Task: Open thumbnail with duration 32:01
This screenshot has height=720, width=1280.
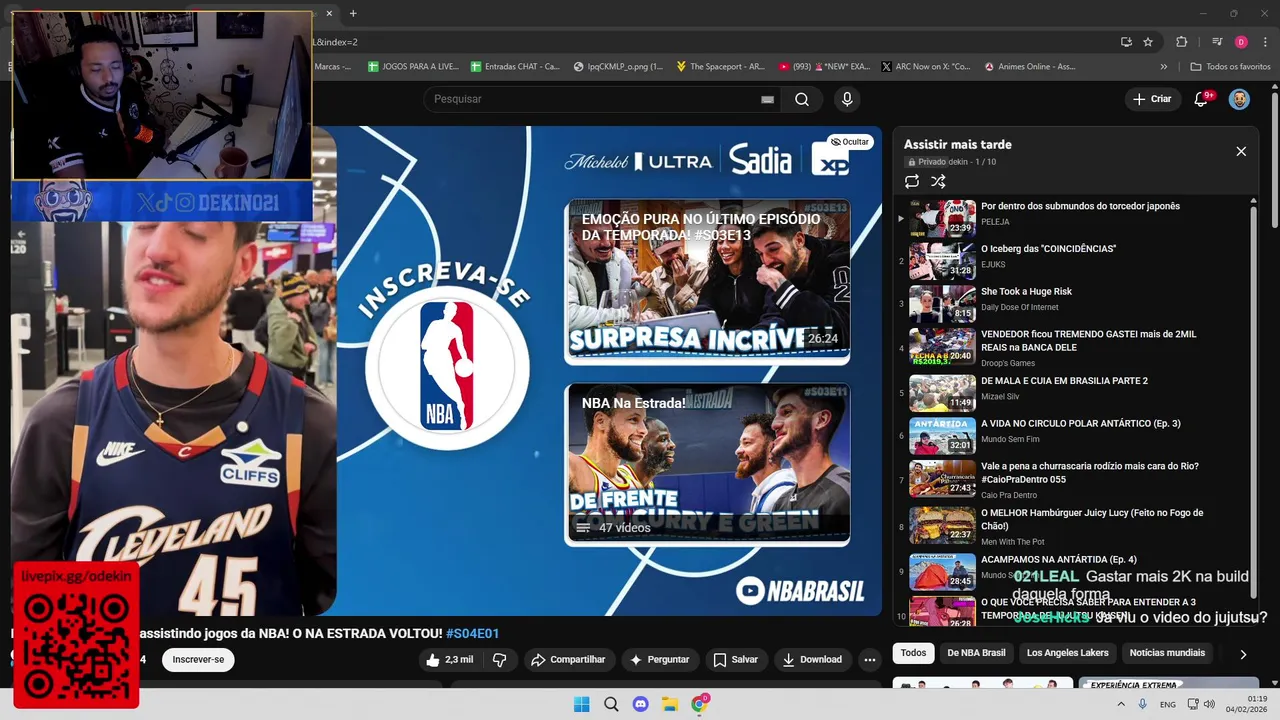Action: [942, 436]
